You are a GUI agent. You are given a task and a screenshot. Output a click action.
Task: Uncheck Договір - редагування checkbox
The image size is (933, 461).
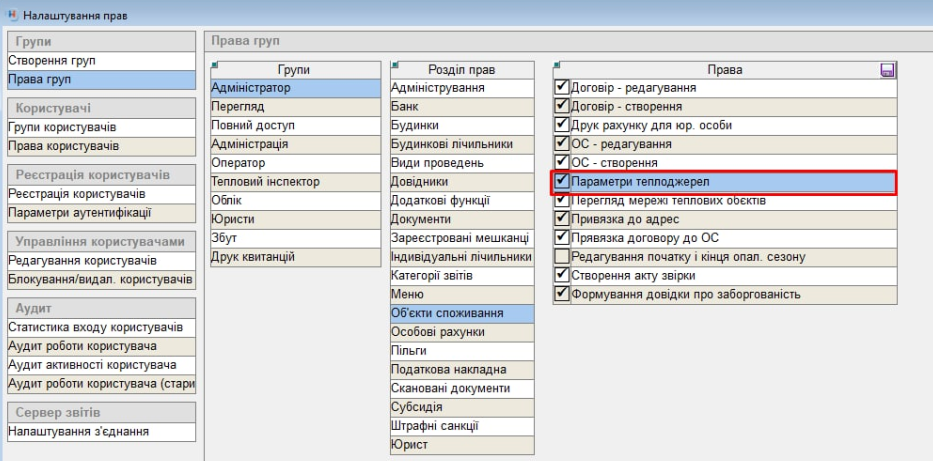point(562,88)
